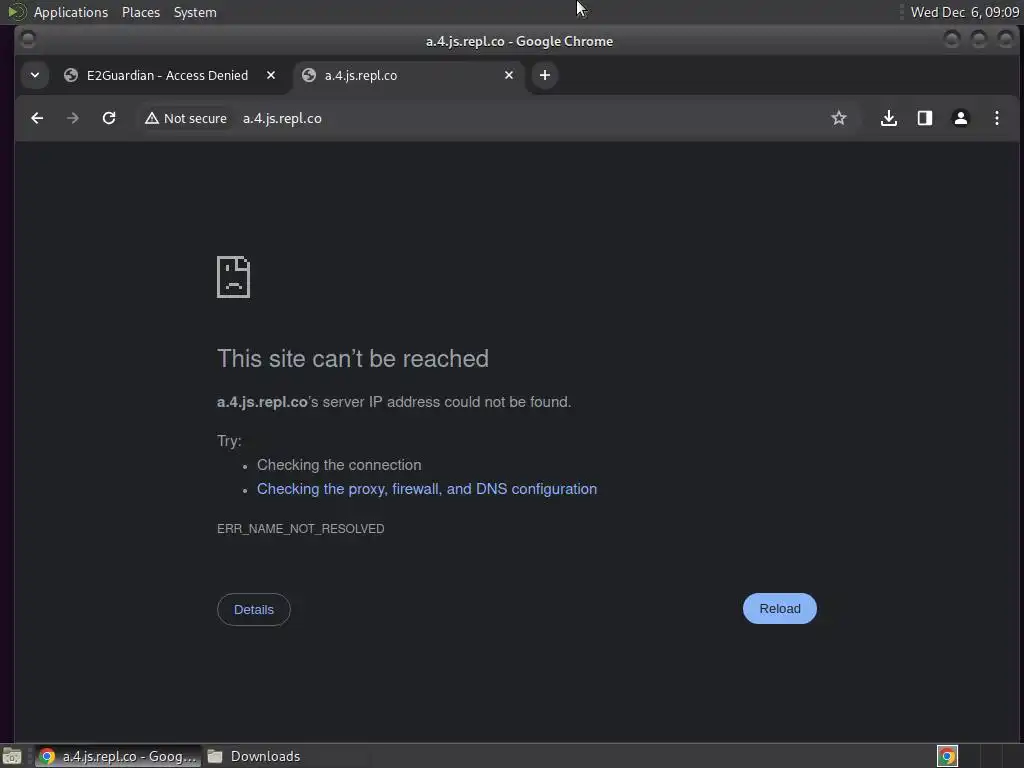The height and width of the screenshot is (768, 1024).
Task: Open the Chrome profile icon
Action: pyautogui.click(x=961, y=118)
